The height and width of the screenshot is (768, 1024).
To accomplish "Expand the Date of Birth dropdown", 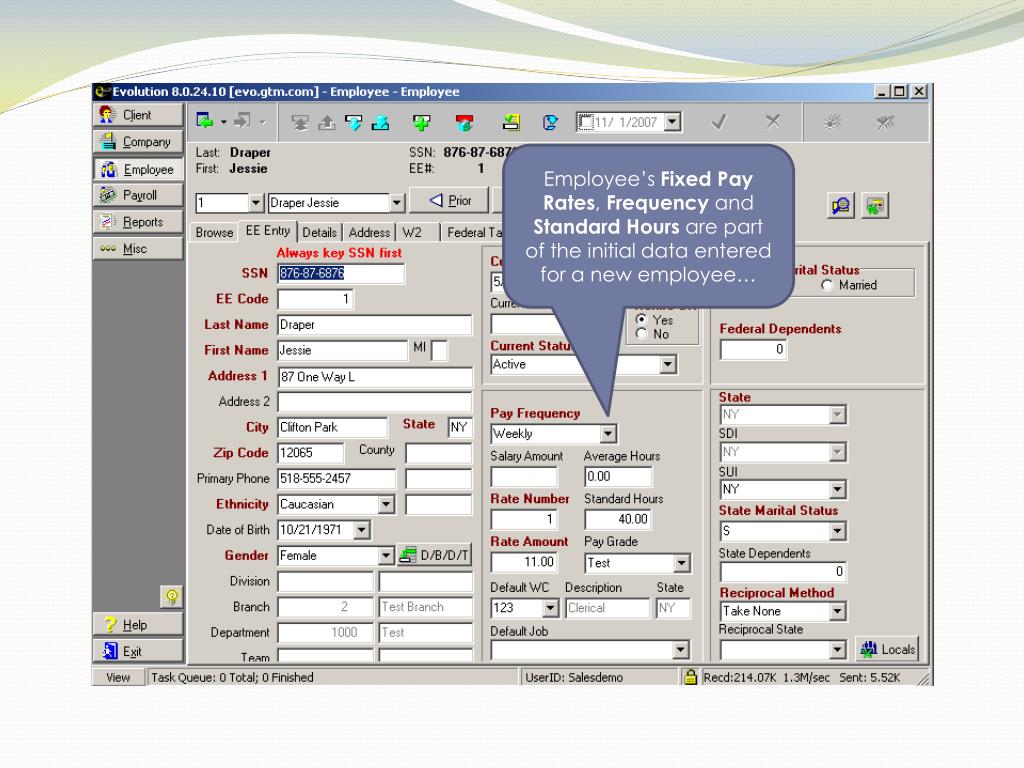I will coord(362,530).
